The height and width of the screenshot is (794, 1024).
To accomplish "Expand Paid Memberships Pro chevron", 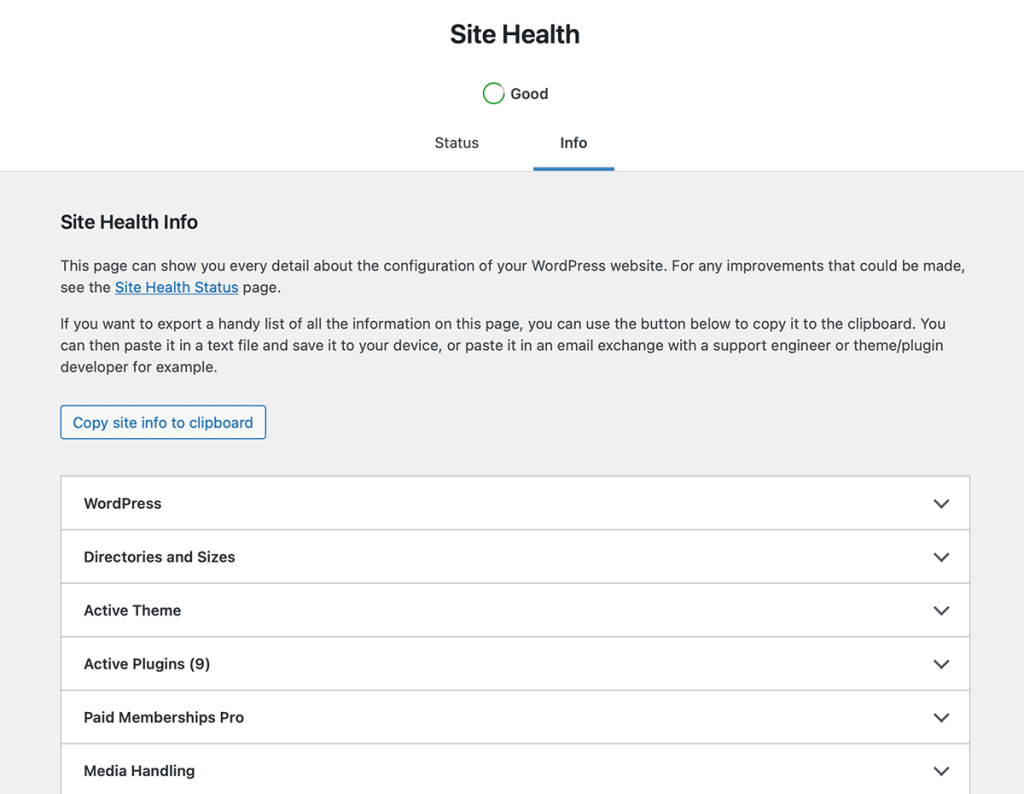I will point(941,718).
